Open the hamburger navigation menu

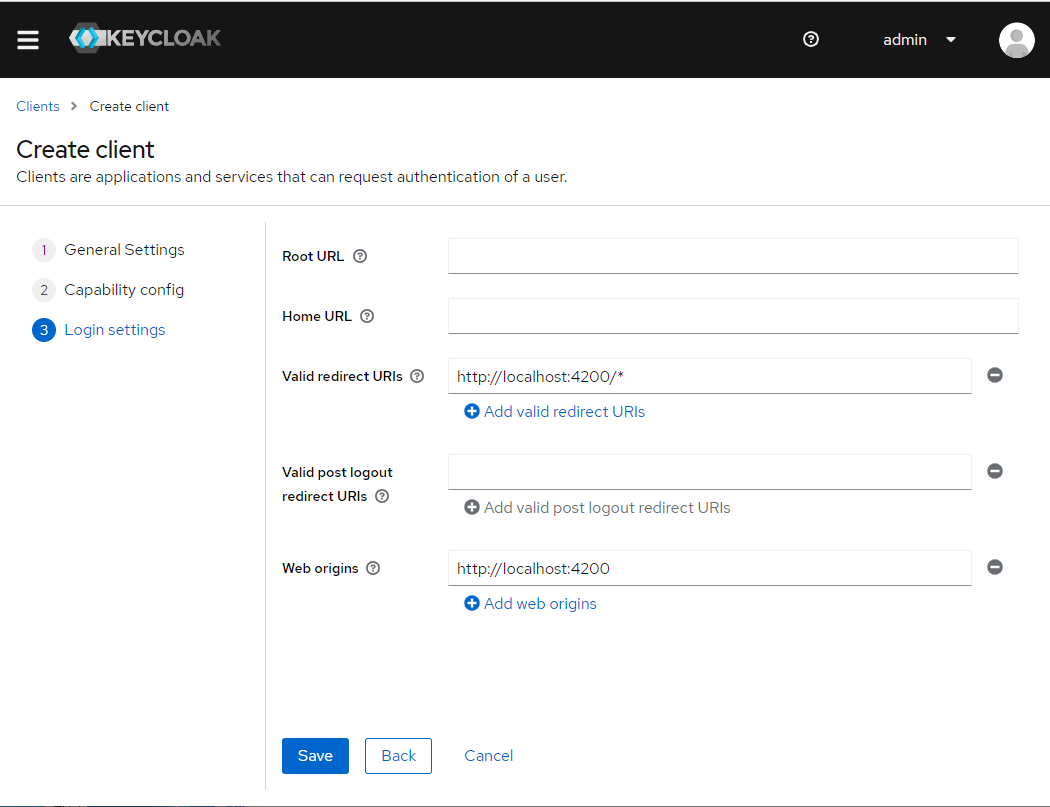pos(27,40)
